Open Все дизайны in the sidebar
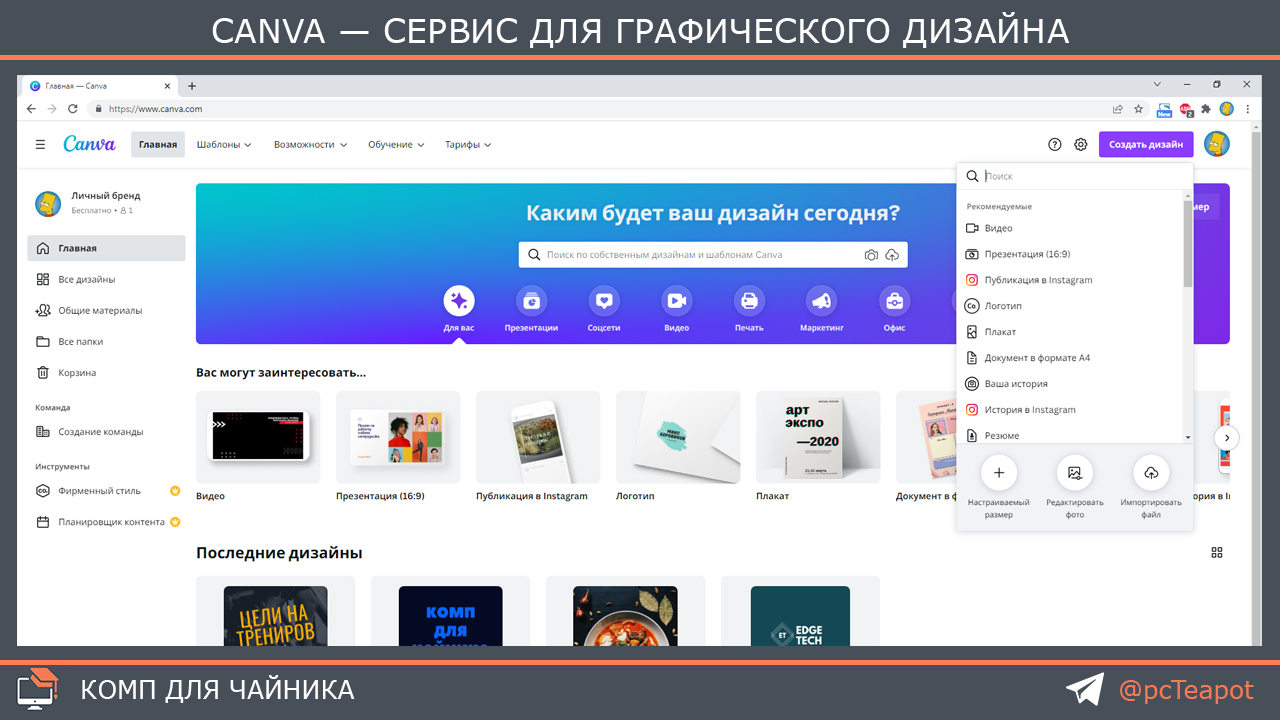 tap(106, 279)
